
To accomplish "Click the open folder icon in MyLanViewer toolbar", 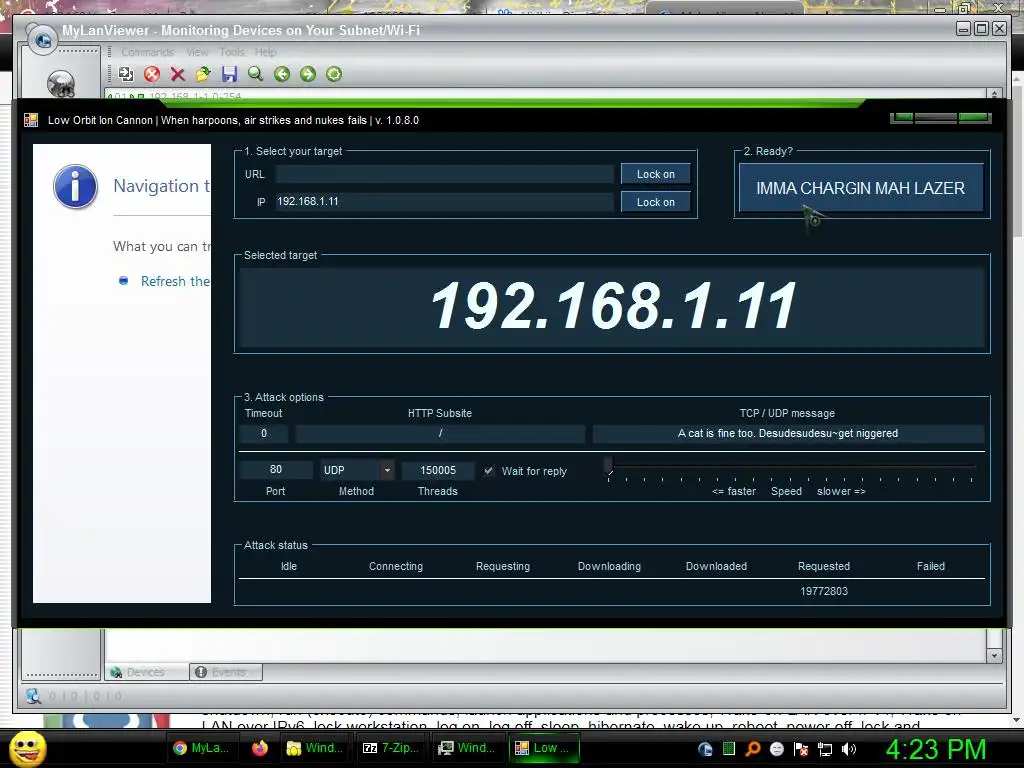I will (203, 74).
